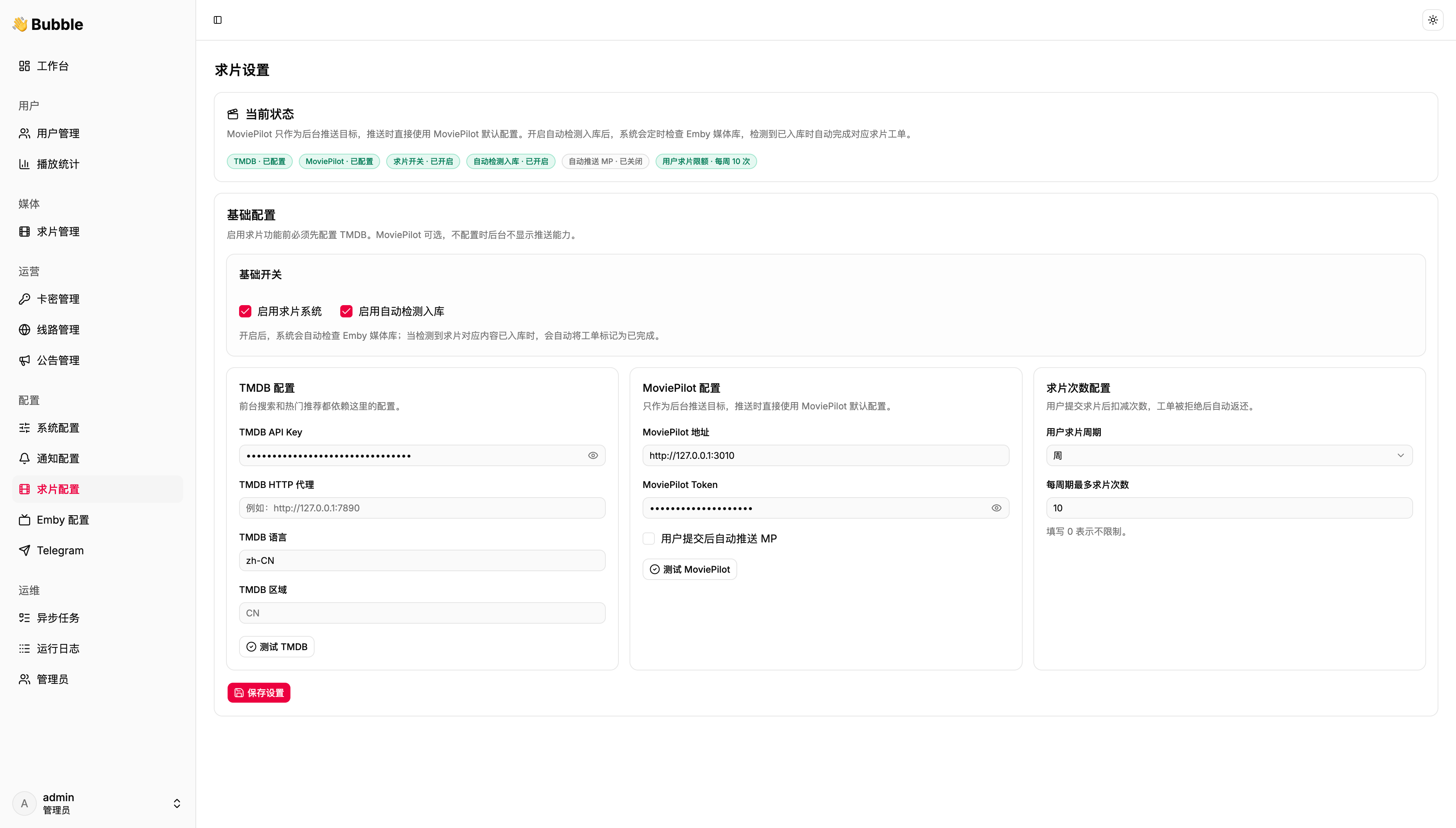The width and height of the screenshot is (1456, 828).
Task: Show the MoviePilot Token using the eye icon
Action: tap(996, 508)
